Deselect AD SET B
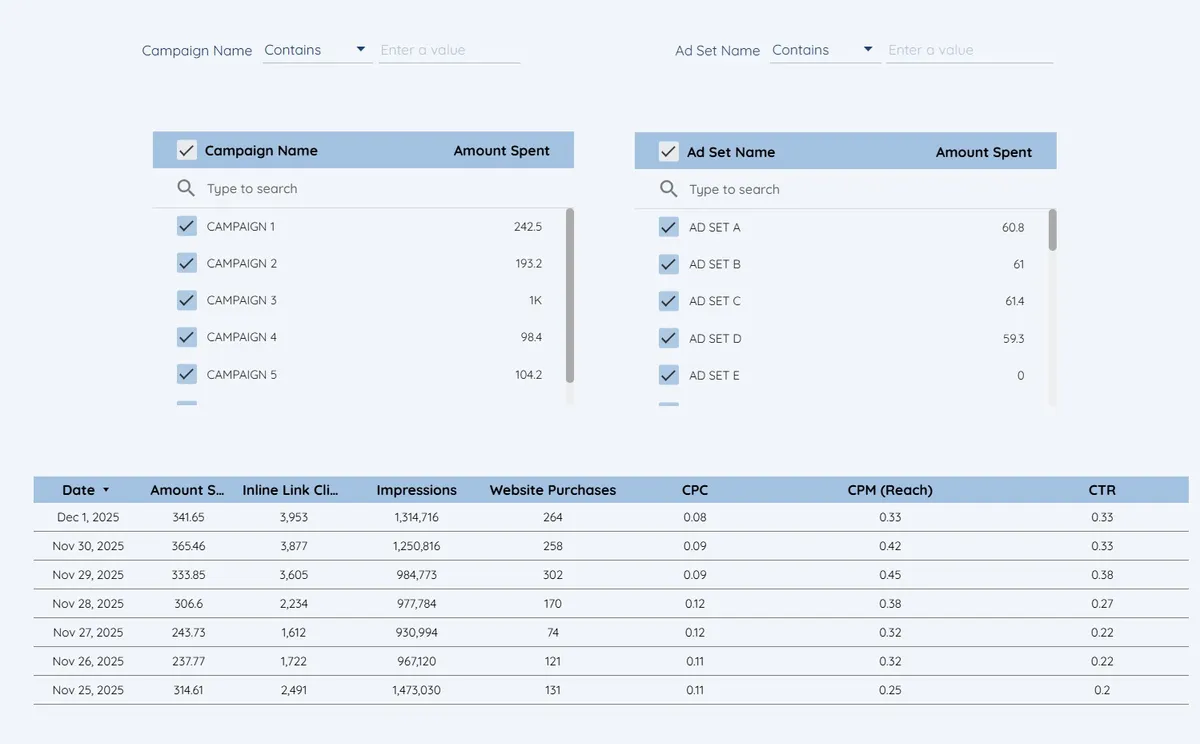Screen dimensions: 1200x744 [668, 264]
